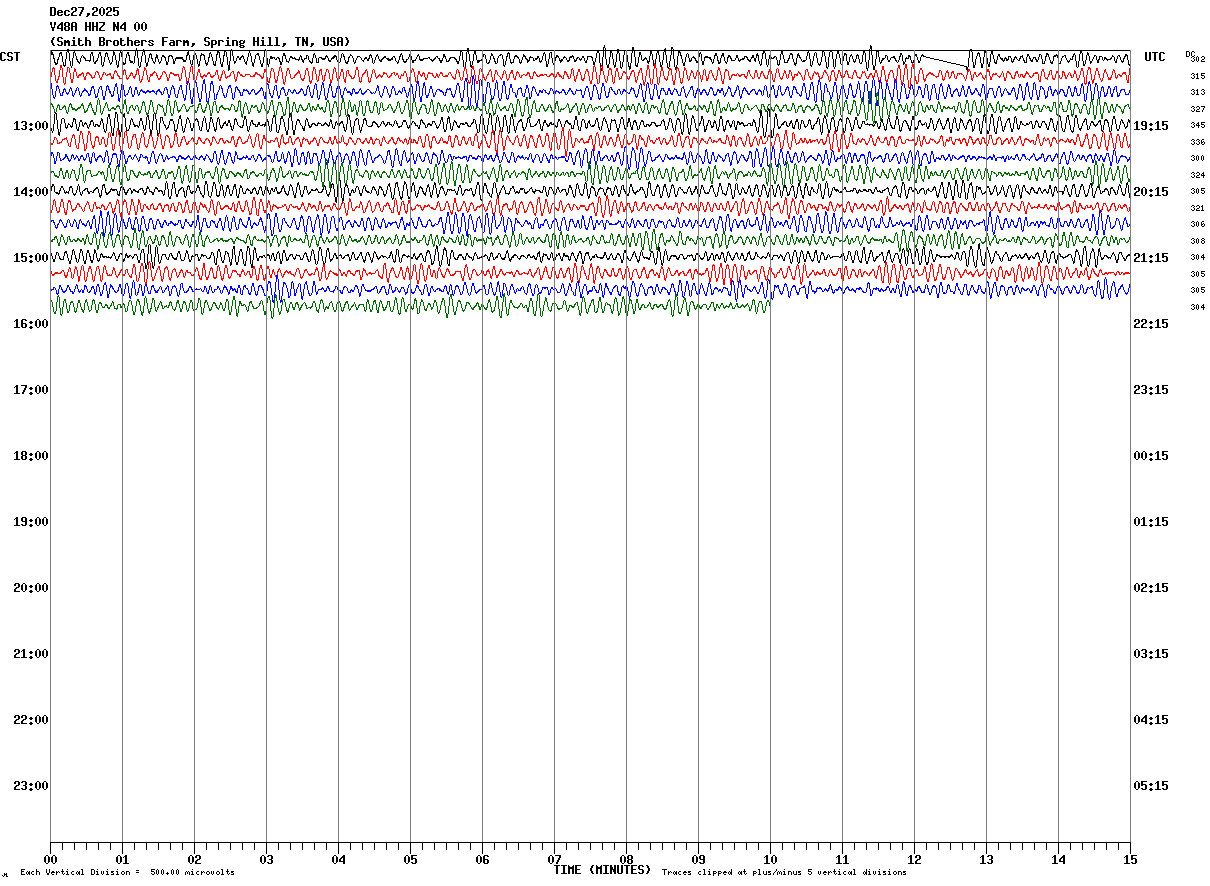Click the 19:15 UTC time label
The width and height of the screenshot is (1210, 886).
[x=1151, y=126]
